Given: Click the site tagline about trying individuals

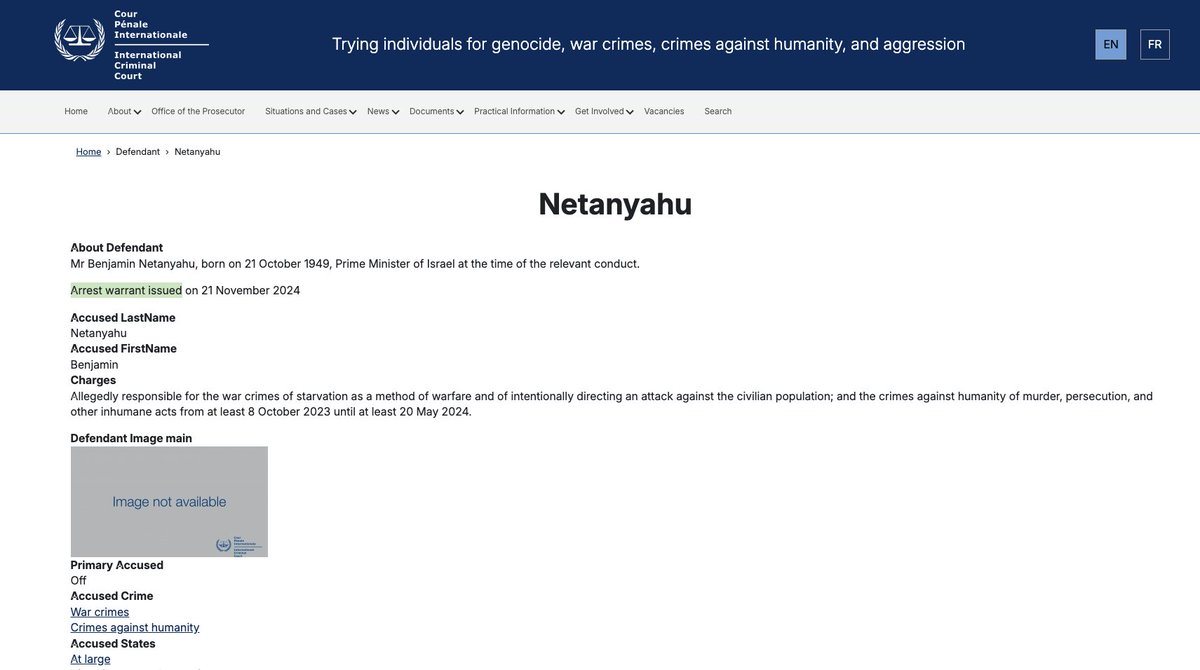Looking at the screenshot, I should pos(649,44).
